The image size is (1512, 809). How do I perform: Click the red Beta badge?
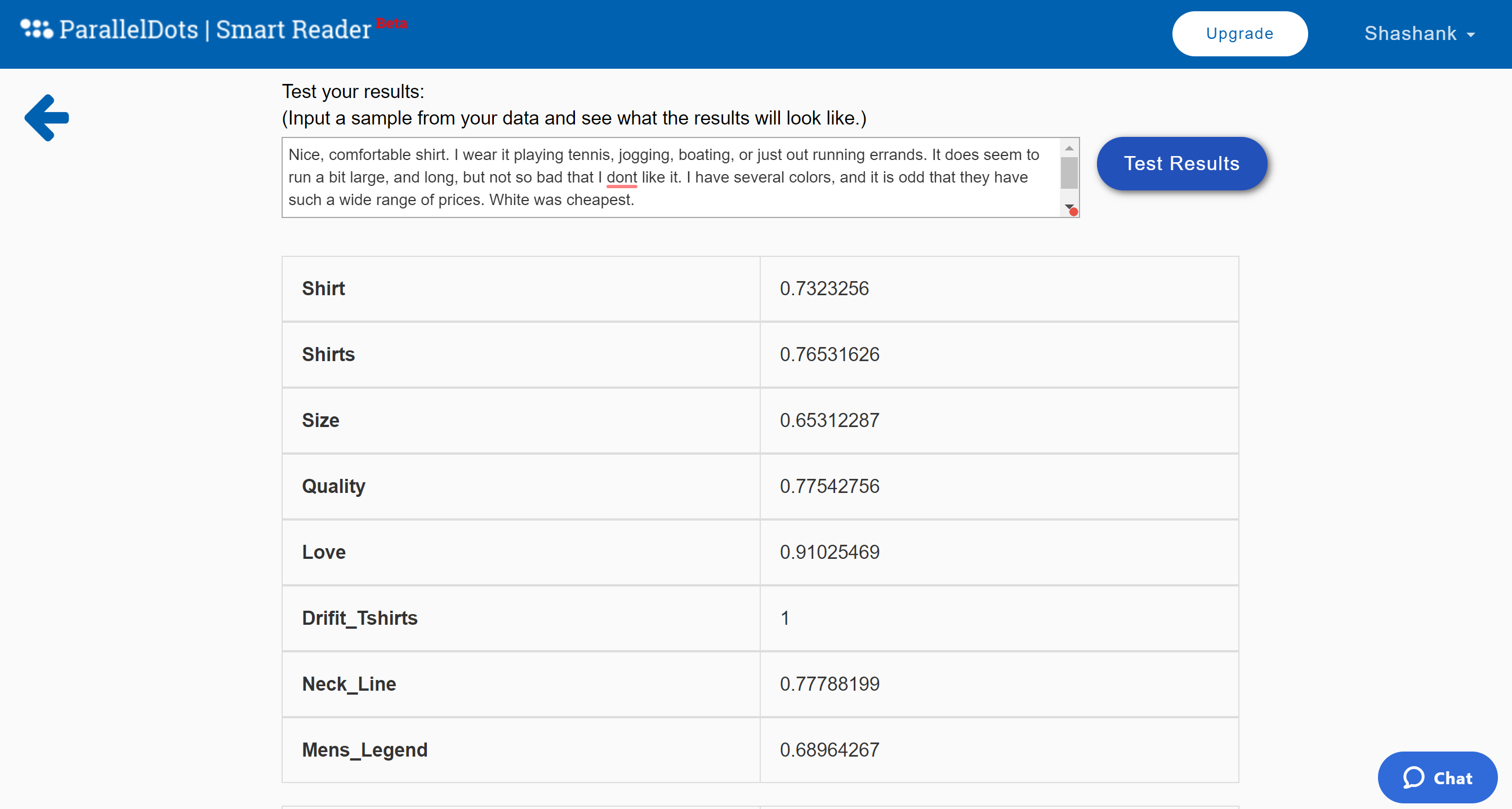pyautogui.click(x=391, y=24)
